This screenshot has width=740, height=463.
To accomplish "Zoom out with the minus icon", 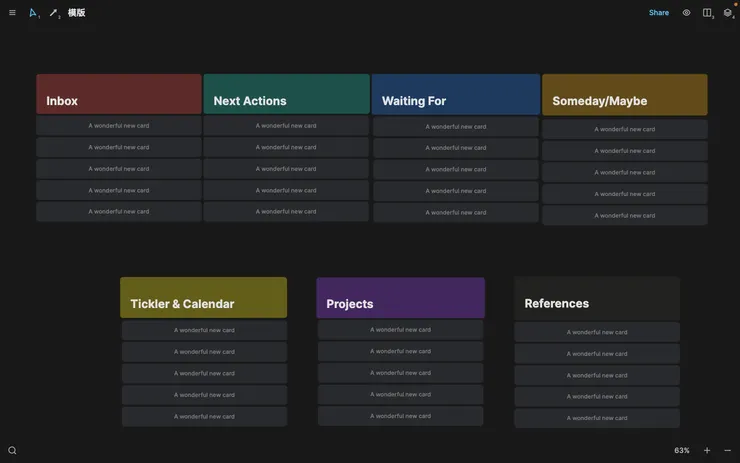I will click(727, 450).
